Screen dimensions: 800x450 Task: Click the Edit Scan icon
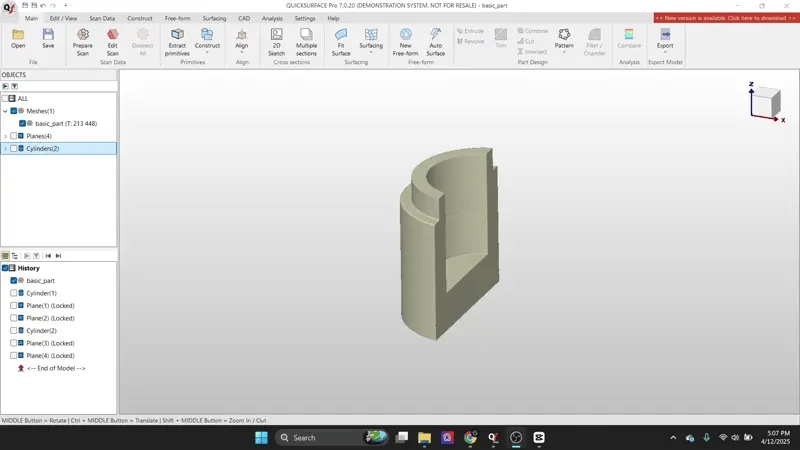(112, 40)
